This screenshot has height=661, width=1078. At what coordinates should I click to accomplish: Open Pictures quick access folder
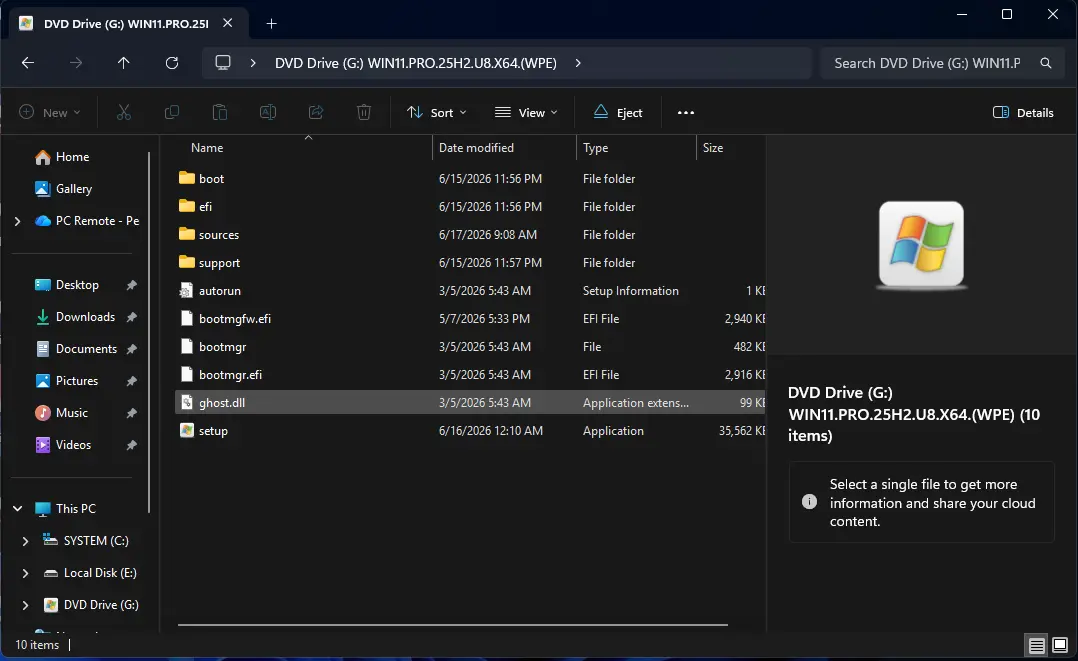76,380
